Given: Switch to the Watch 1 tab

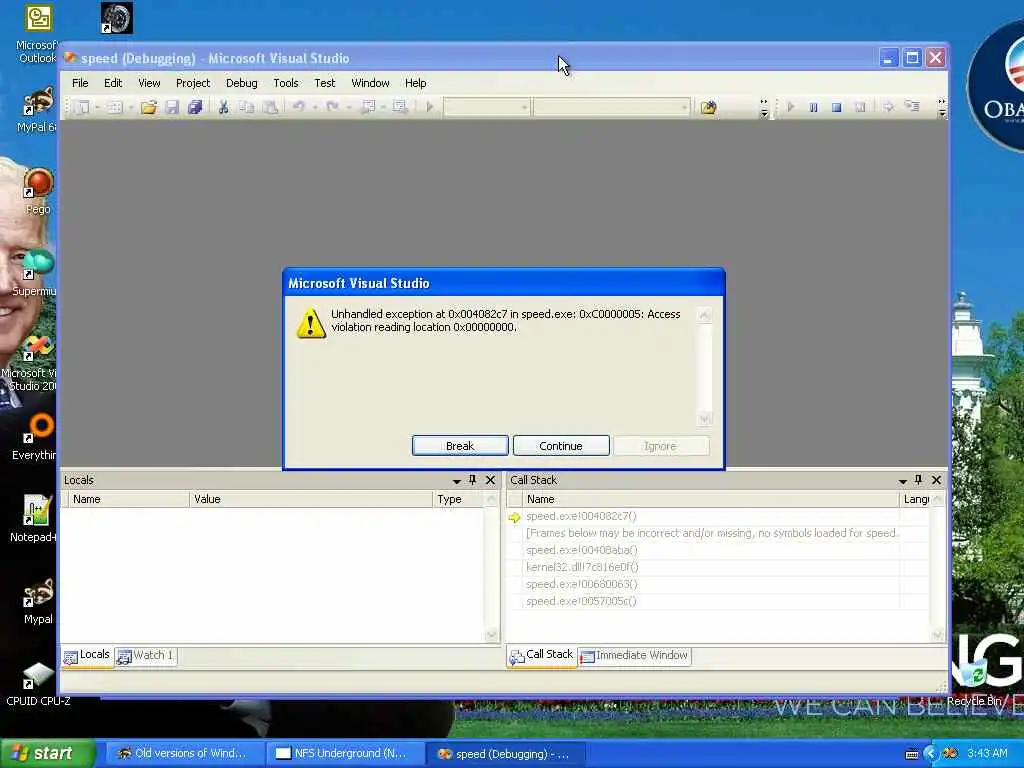Looking at the screenshot, I should pos(145,656).
